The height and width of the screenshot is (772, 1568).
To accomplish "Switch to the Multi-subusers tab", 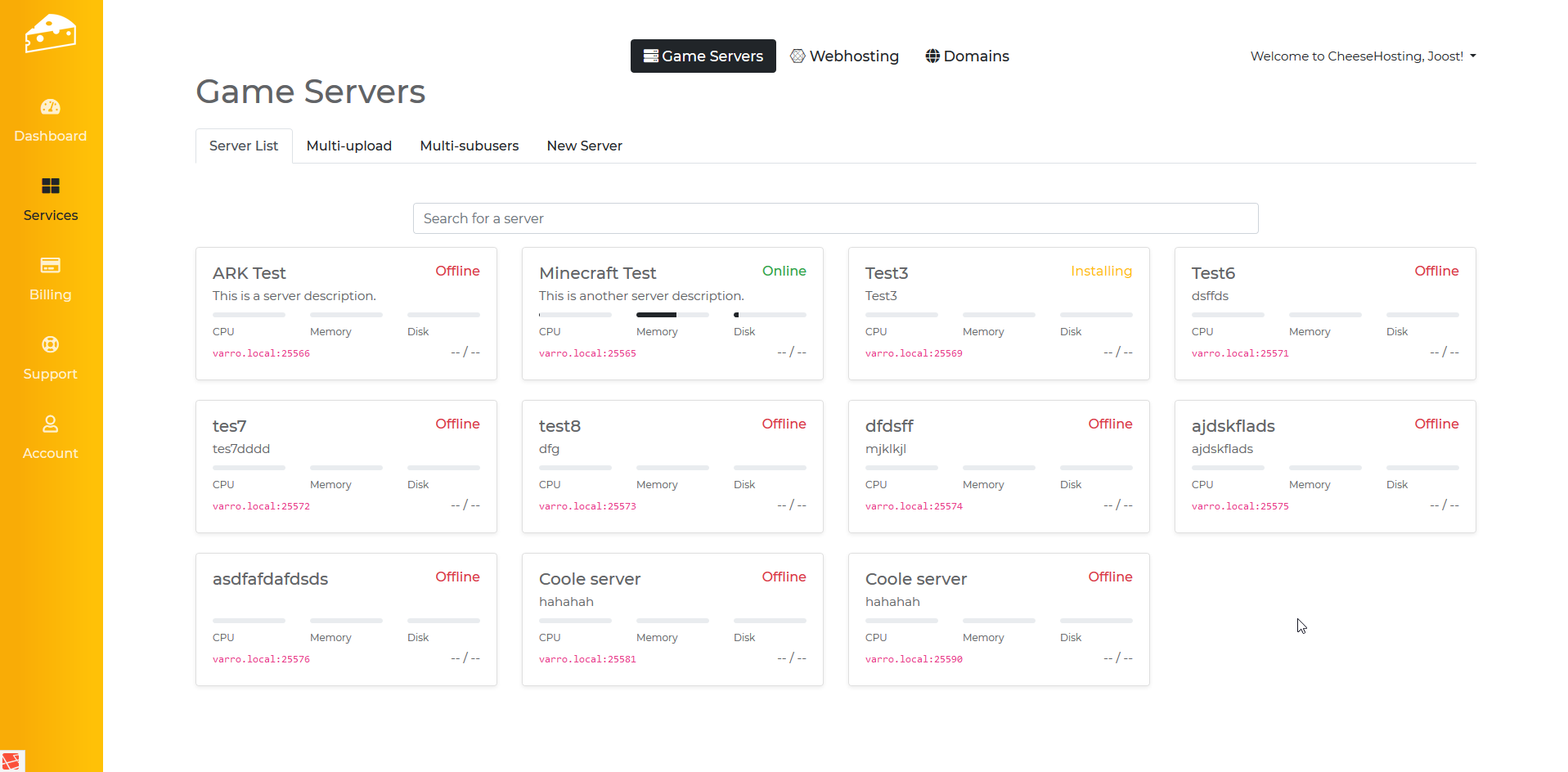I will [x=469, y=146].
